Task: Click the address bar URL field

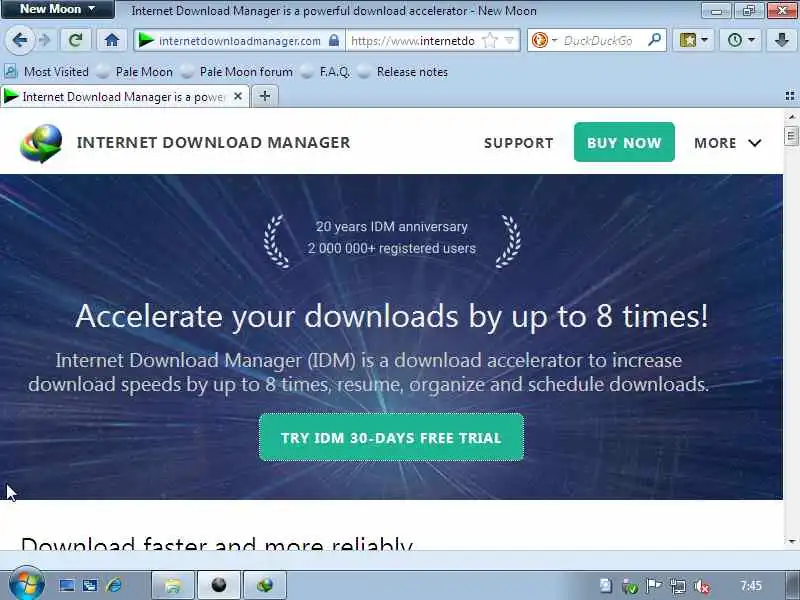Action: tap(413, 40)
